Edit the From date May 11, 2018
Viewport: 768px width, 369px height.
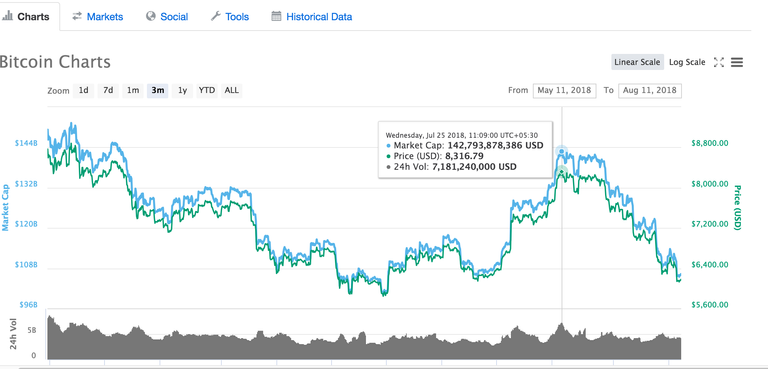tap(565, 90)
